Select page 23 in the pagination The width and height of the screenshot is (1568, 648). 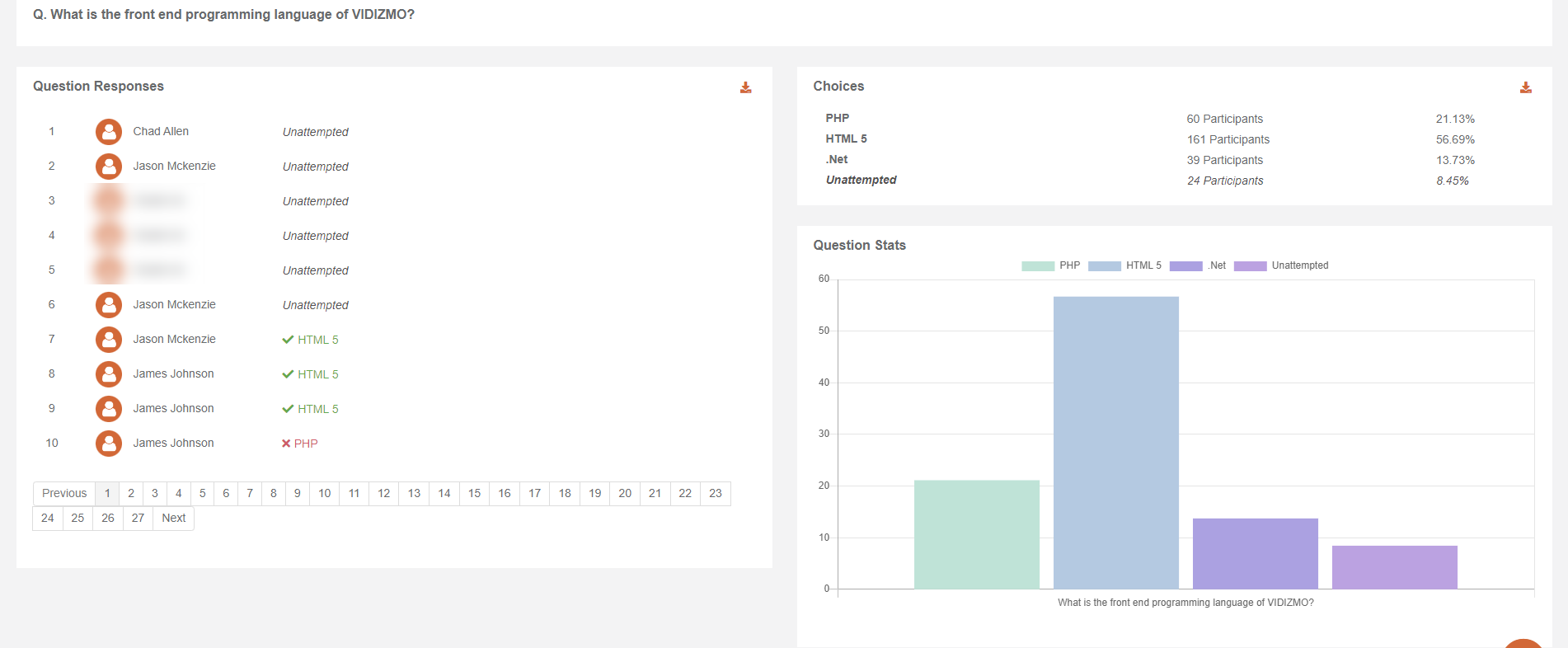(715, 494)
